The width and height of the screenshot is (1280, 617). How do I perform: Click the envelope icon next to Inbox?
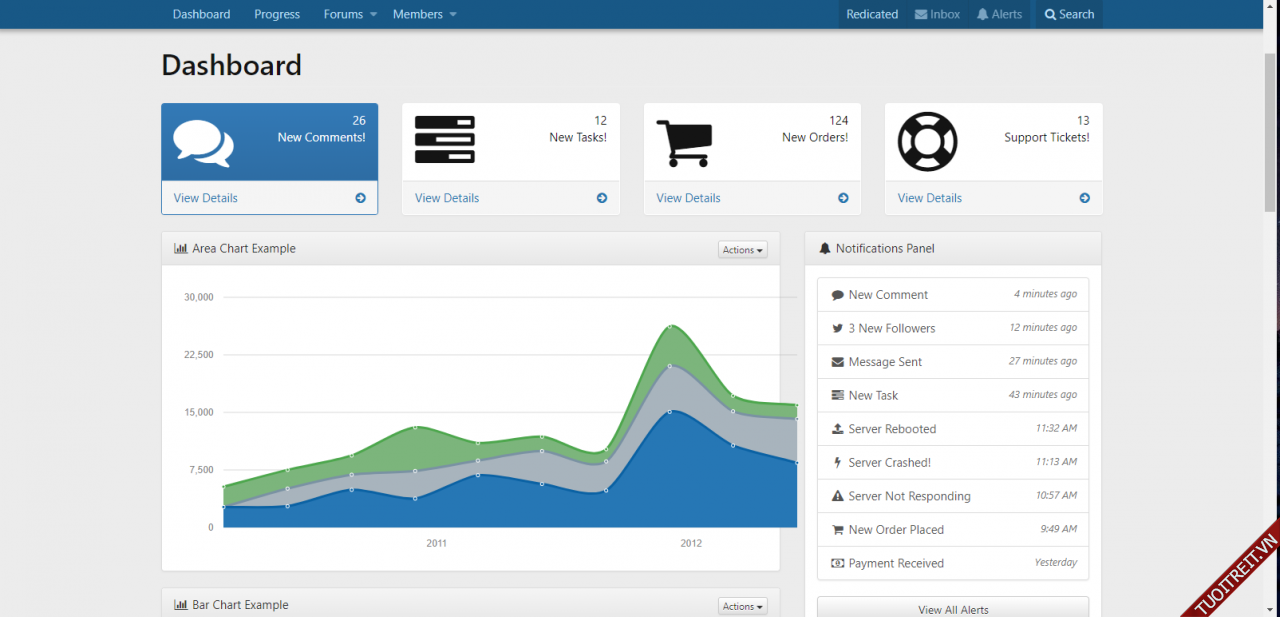click(x=920, y=14)
